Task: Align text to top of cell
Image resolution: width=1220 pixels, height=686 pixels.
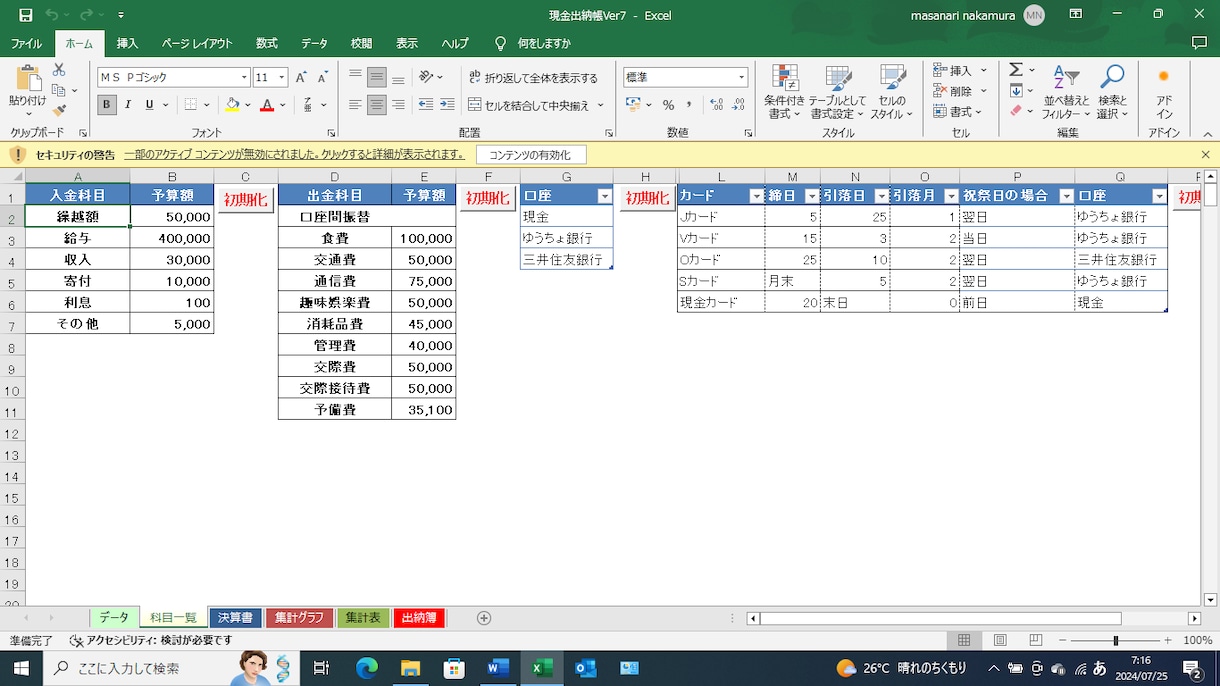Action: 355,77
